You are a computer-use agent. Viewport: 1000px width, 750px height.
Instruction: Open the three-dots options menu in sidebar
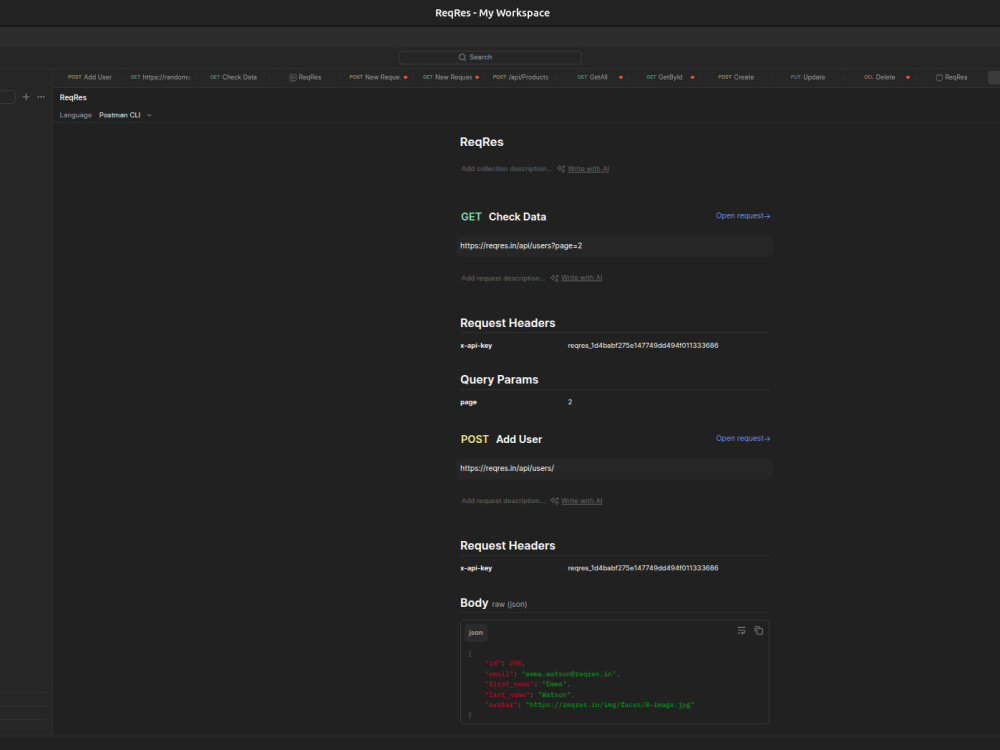41,97
